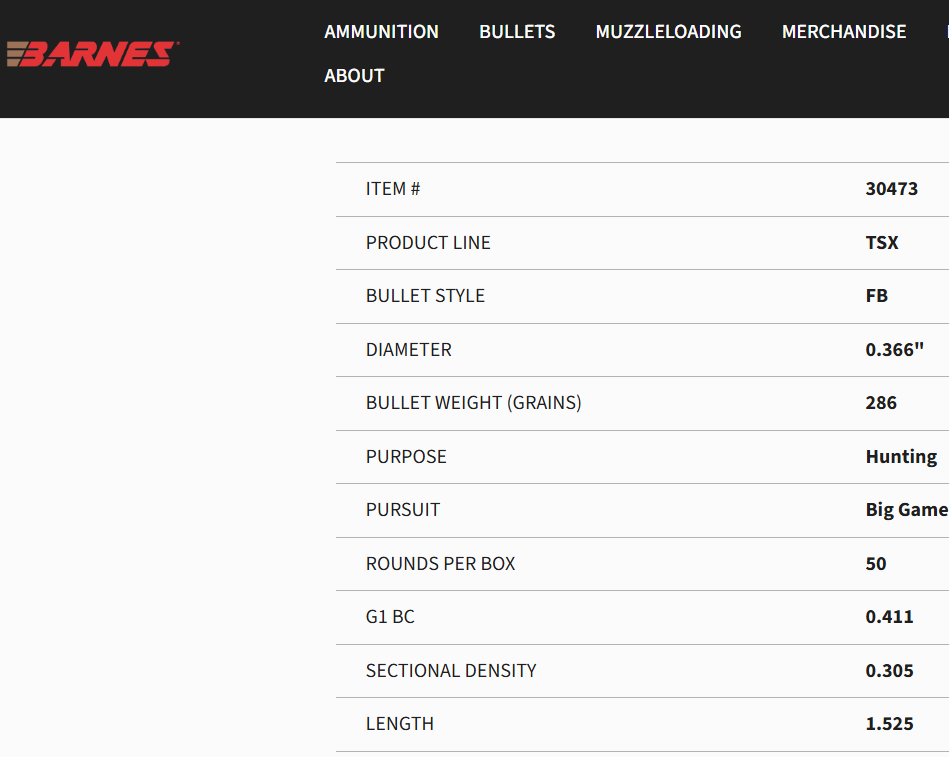Click the Big Game pursuit value
This screenshot has width=949, height=757.
(x=906, y=510)
